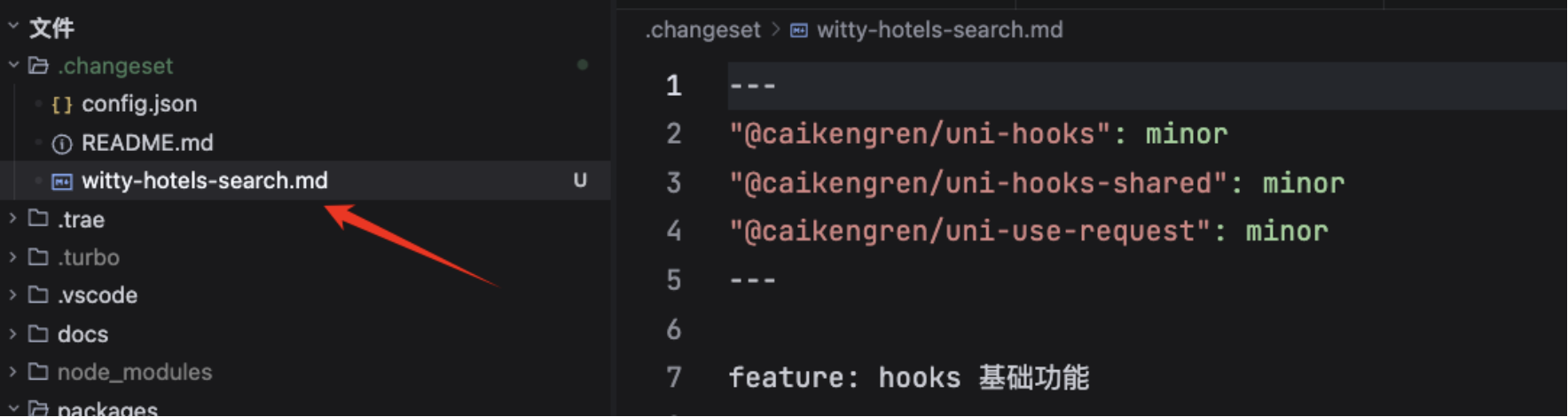
Task: Click witty-hotels-search.md breadcrumb label
Action: tap(939, 30)
